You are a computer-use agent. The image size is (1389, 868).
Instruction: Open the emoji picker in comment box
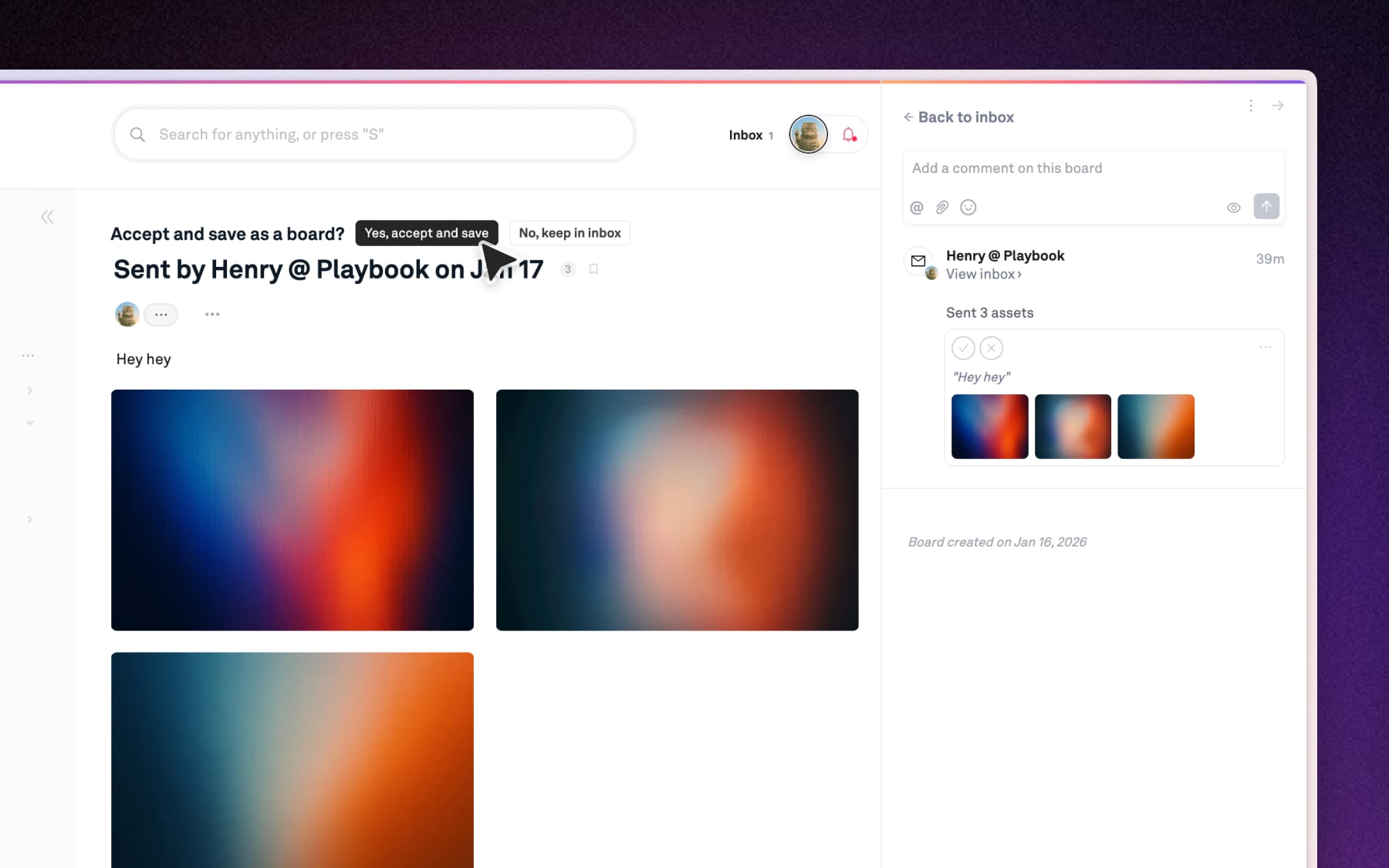click(x=968, y=208)
